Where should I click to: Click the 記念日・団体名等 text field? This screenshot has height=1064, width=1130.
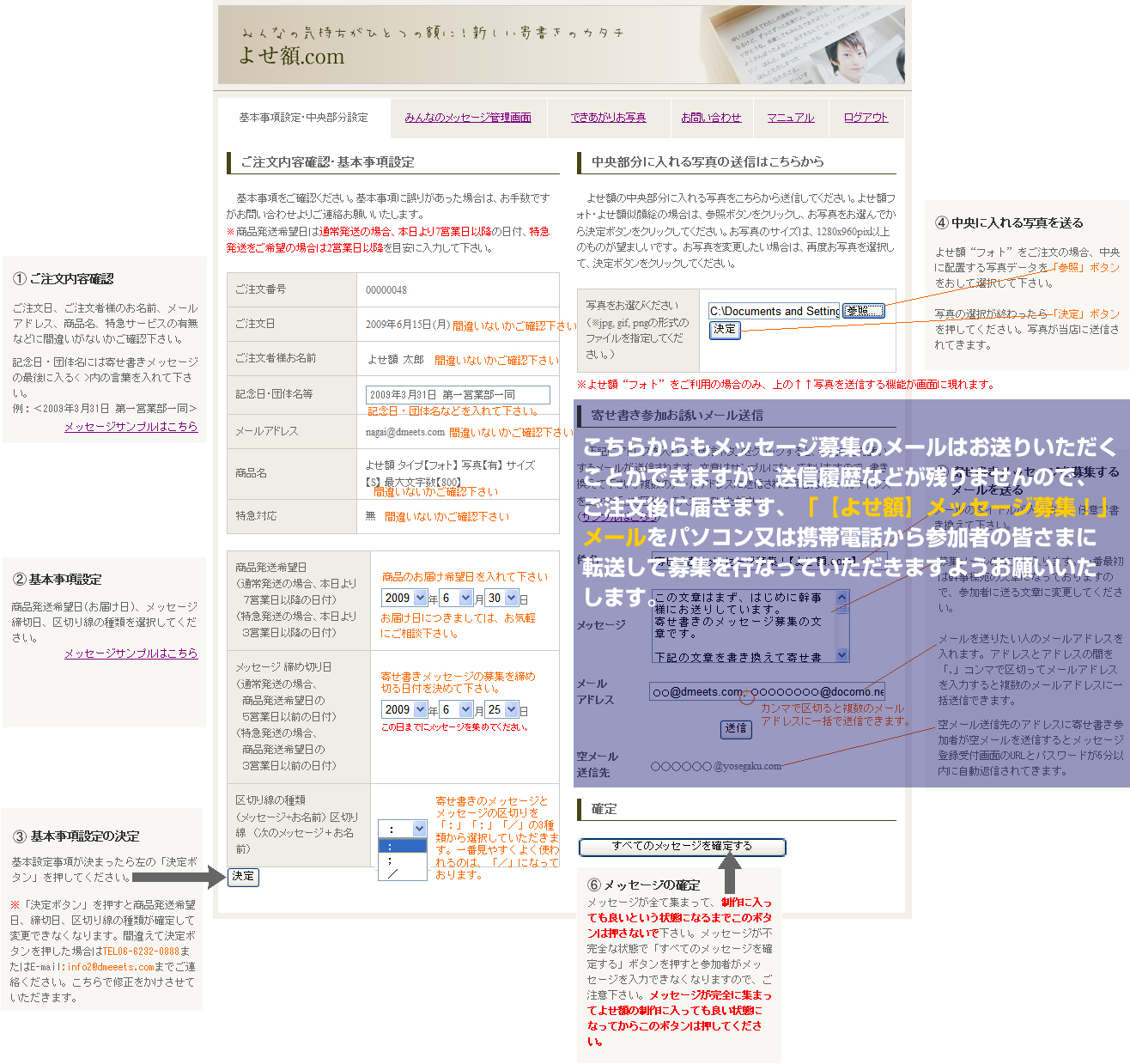point(458,395)
